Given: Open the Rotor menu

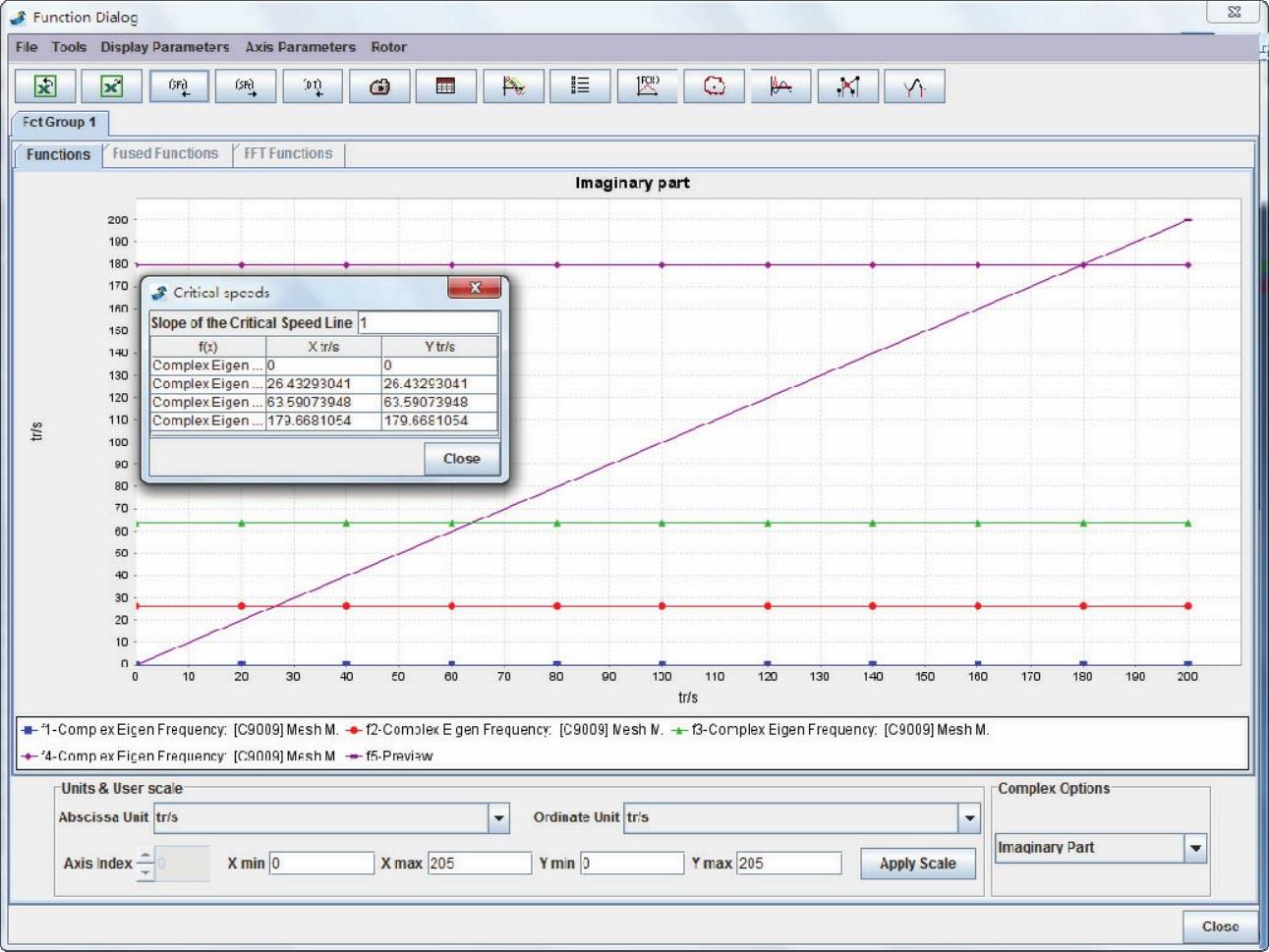Looking at the screenshot, I should coord(388,47).
